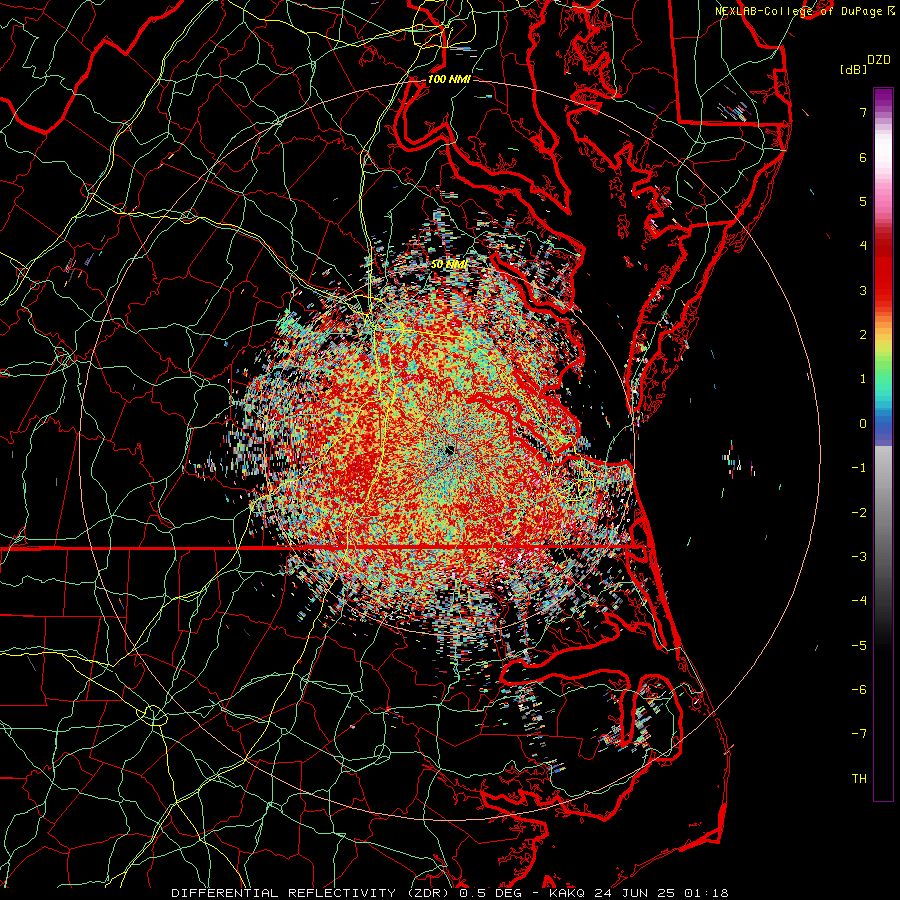Click the 0 dB tick label
The image size is (900, 900).
click(863, 424)
